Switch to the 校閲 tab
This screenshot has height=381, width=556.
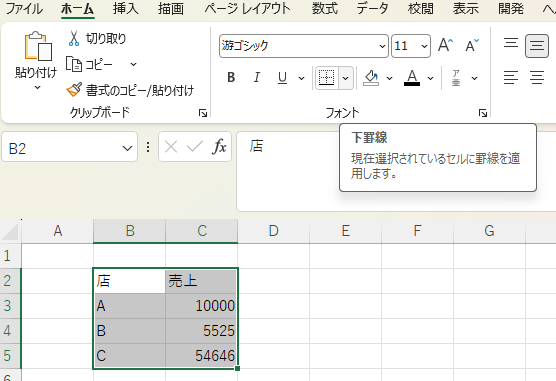[421, 9]
